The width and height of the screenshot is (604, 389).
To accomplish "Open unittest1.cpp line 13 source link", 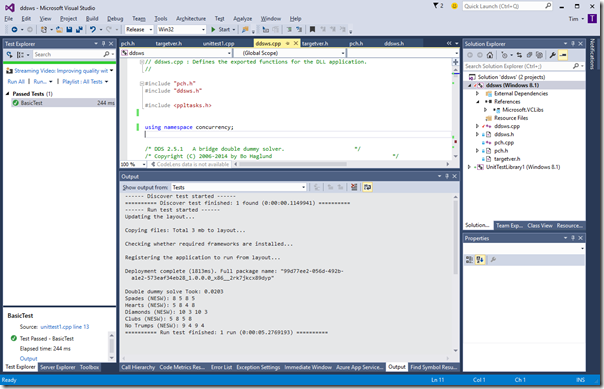I will (65, 327).
